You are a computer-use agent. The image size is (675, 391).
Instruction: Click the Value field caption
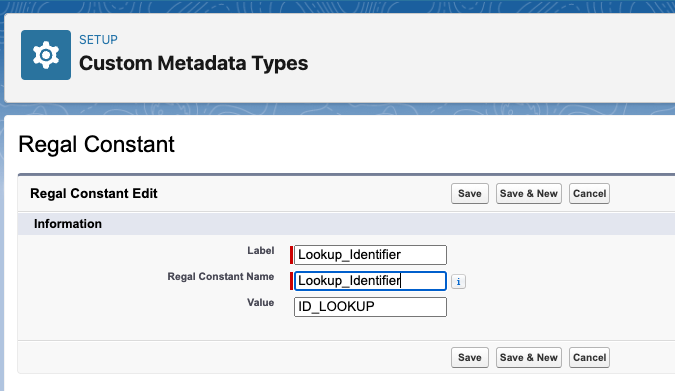point(260,302)
